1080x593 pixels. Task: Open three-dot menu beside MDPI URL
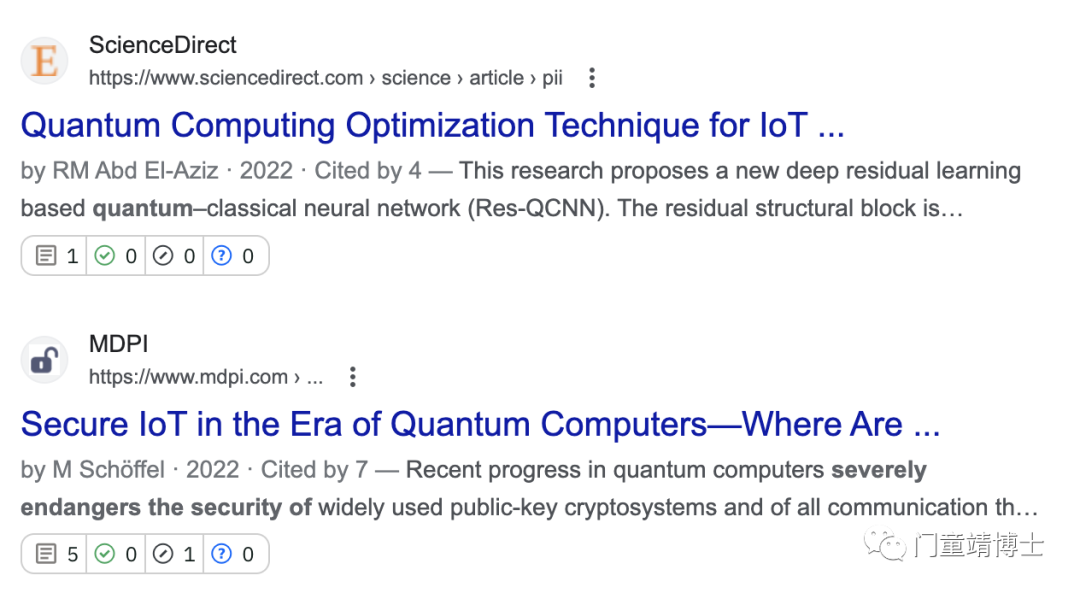[353, 377]
